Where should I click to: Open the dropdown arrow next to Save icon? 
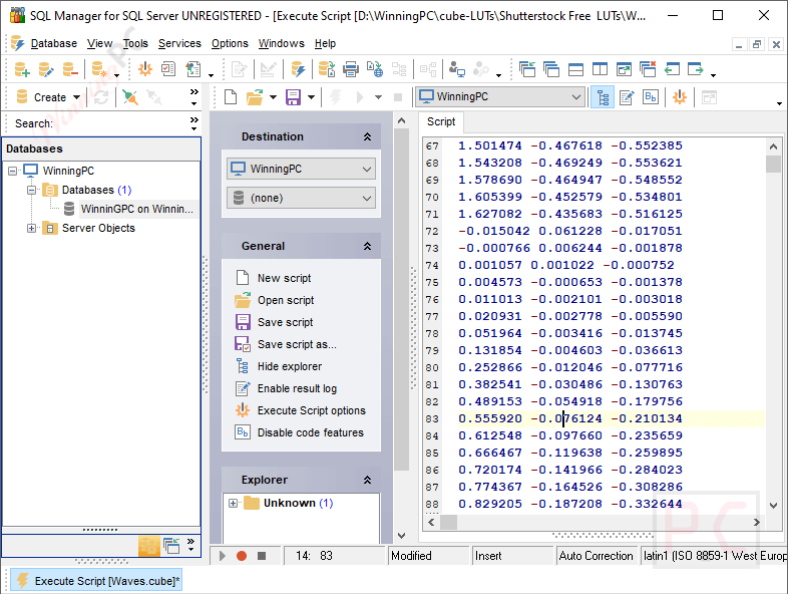311,97
